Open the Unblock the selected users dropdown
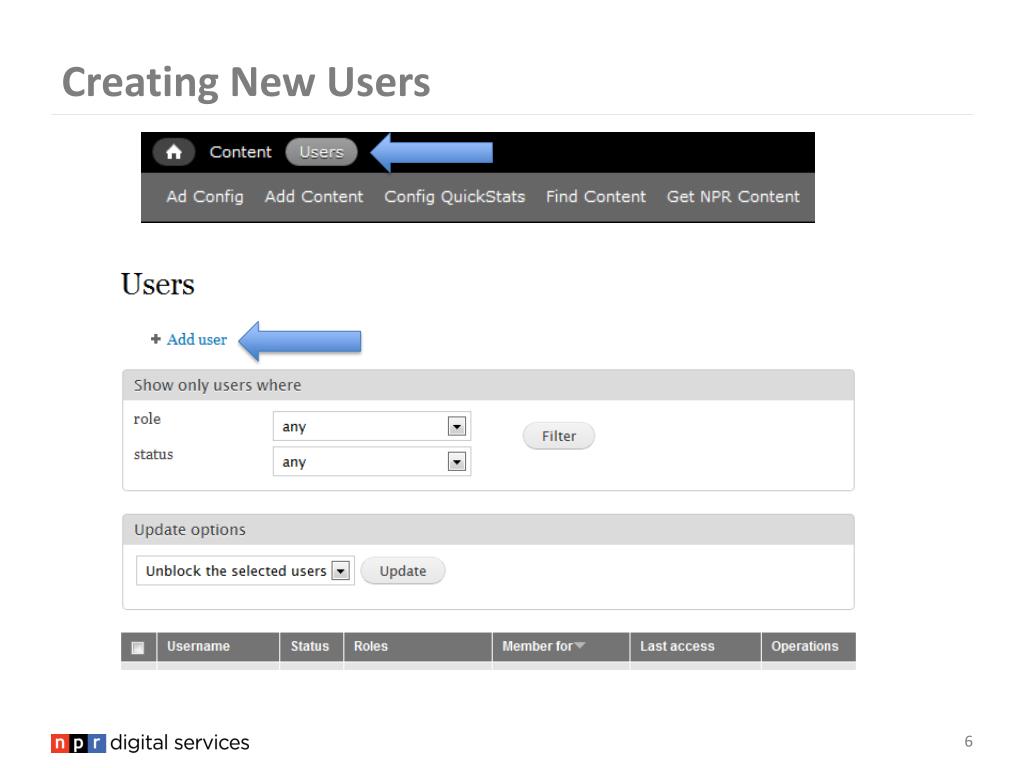 245,571
